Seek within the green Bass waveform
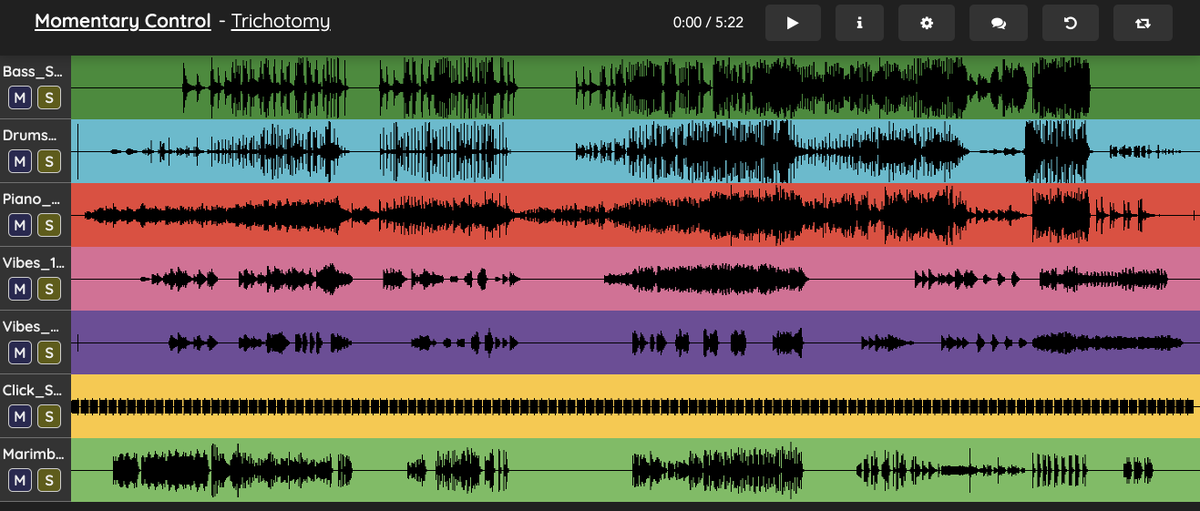Viewport: 1200px width, 511px height. pos(636,87)
